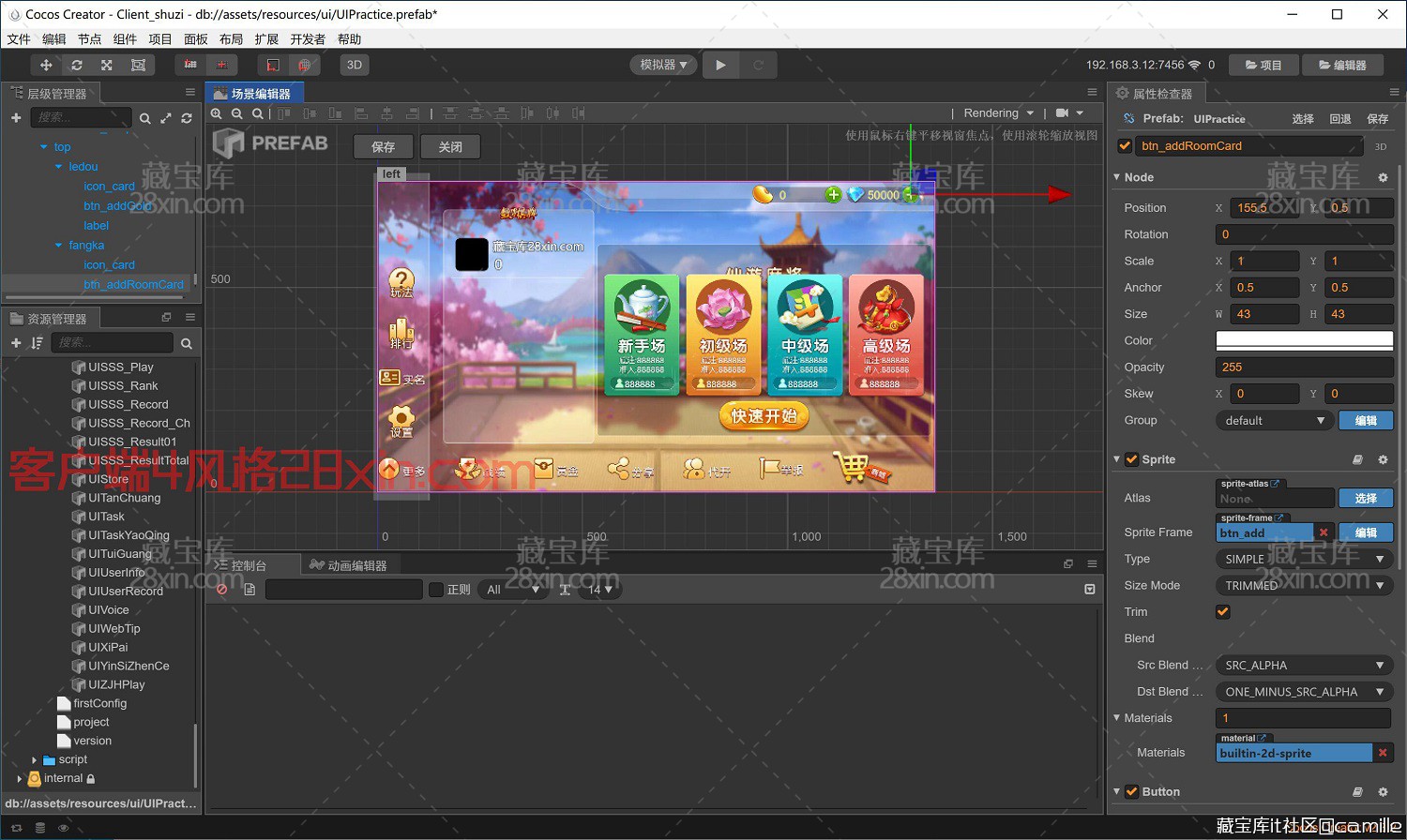Open the console log type All dropdown
Image resolution: width=1407 pixels, height=840 pixels.
512,590
